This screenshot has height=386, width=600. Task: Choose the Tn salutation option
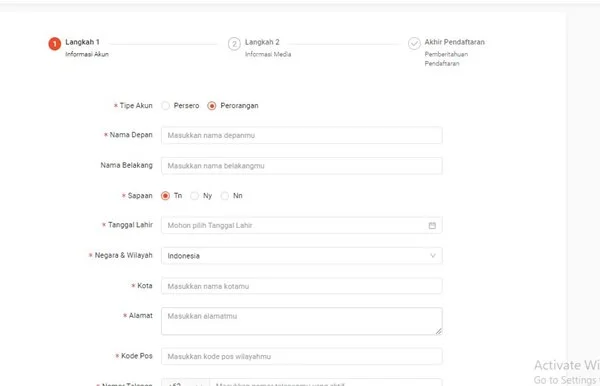165,196
